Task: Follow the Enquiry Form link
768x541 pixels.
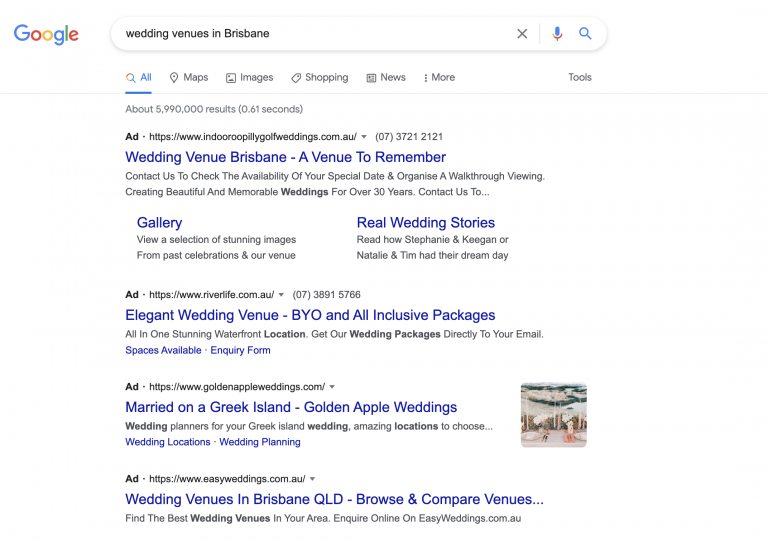Action: (x=240, y=350)
